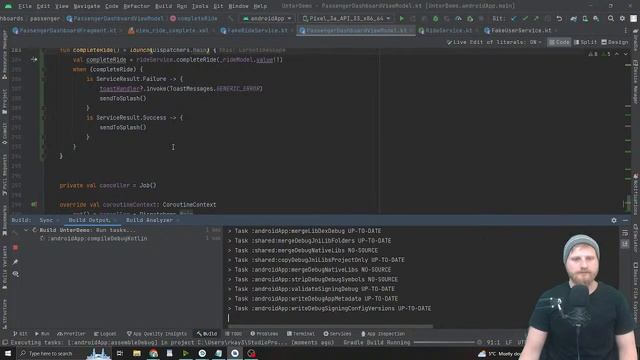Open File Explorer from taskbar
This screenshot has width=640, height=360.
tap(137, 353)
